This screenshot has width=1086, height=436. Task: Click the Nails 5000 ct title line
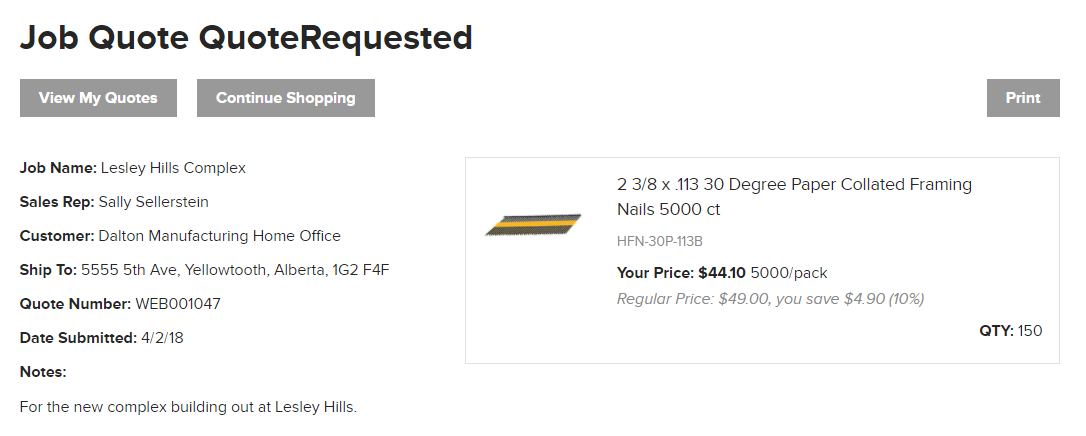click(x=668, y=209)
